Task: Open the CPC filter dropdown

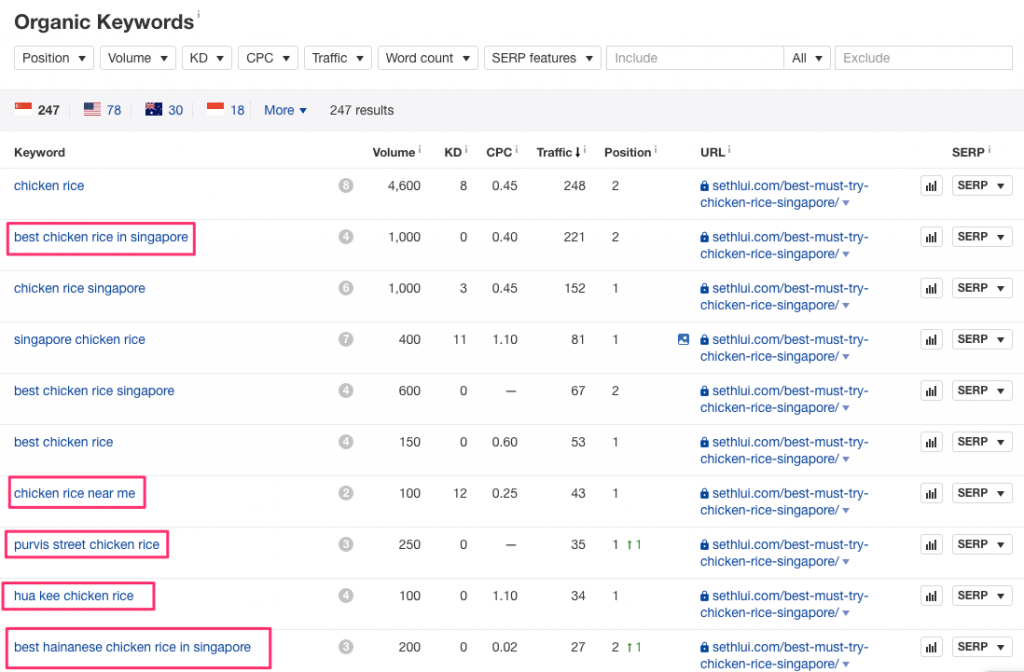Action: tap(268, 58)
